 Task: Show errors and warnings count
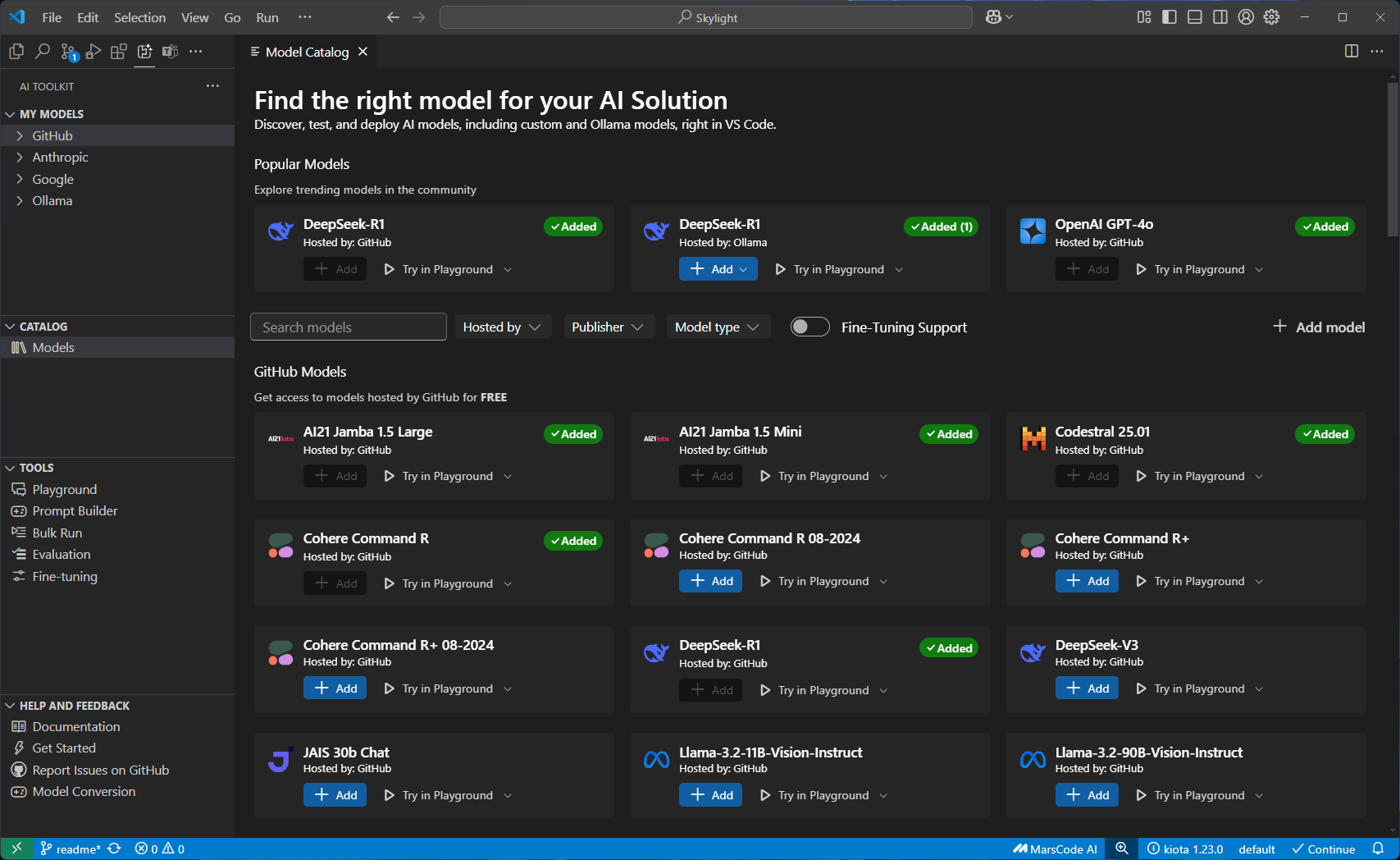pyautogui.click(x=160, y=849)
